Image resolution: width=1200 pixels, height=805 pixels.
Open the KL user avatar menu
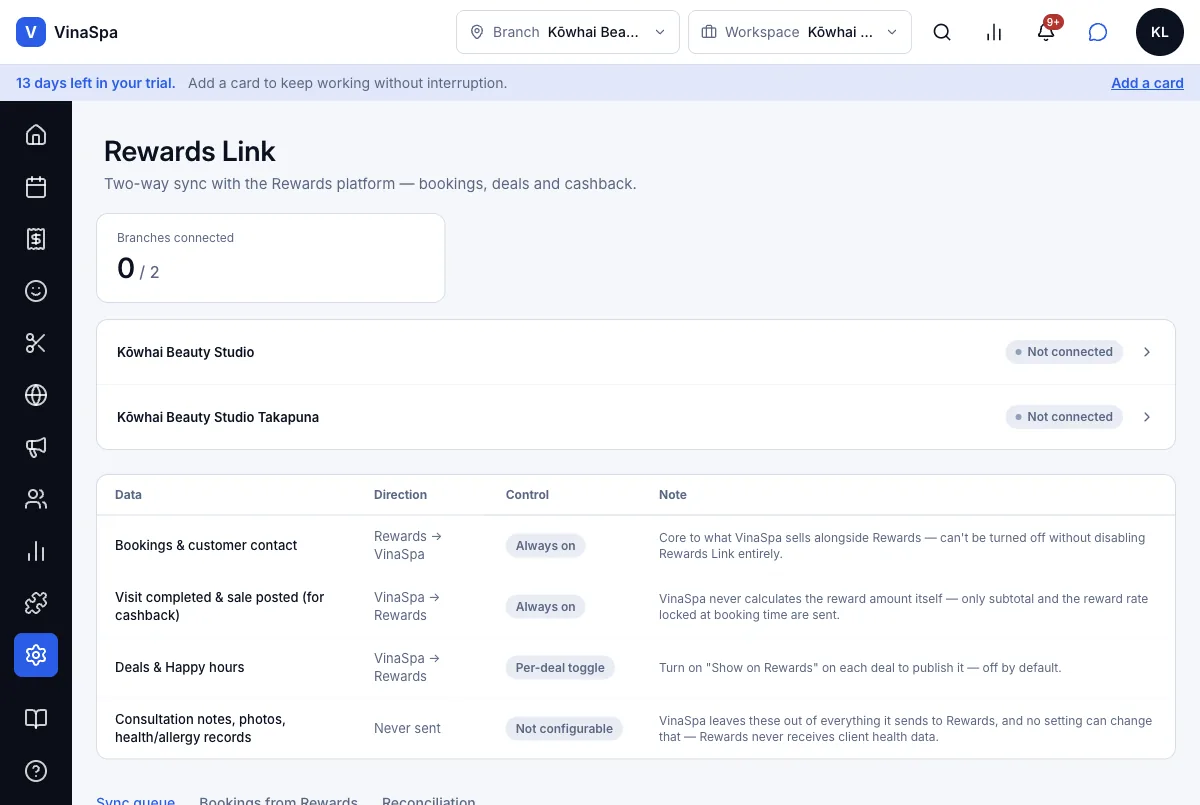click(1160, 32)
